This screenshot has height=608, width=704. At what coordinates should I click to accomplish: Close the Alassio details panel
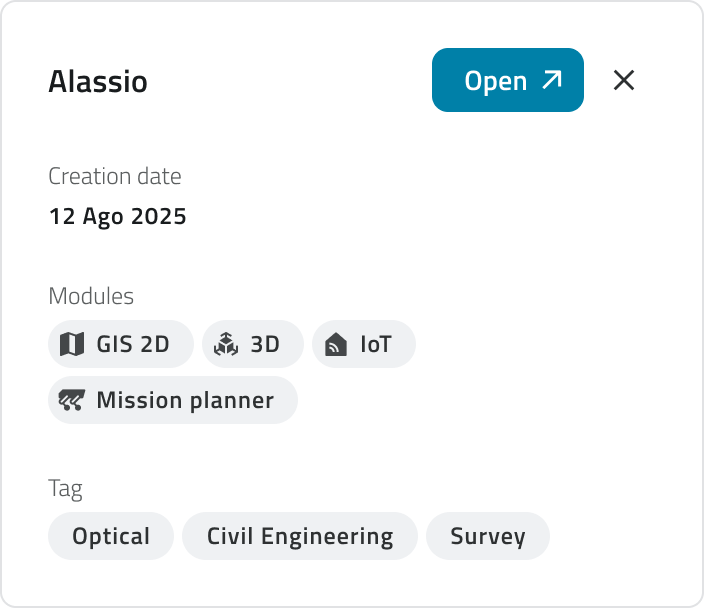pos(624,80)
